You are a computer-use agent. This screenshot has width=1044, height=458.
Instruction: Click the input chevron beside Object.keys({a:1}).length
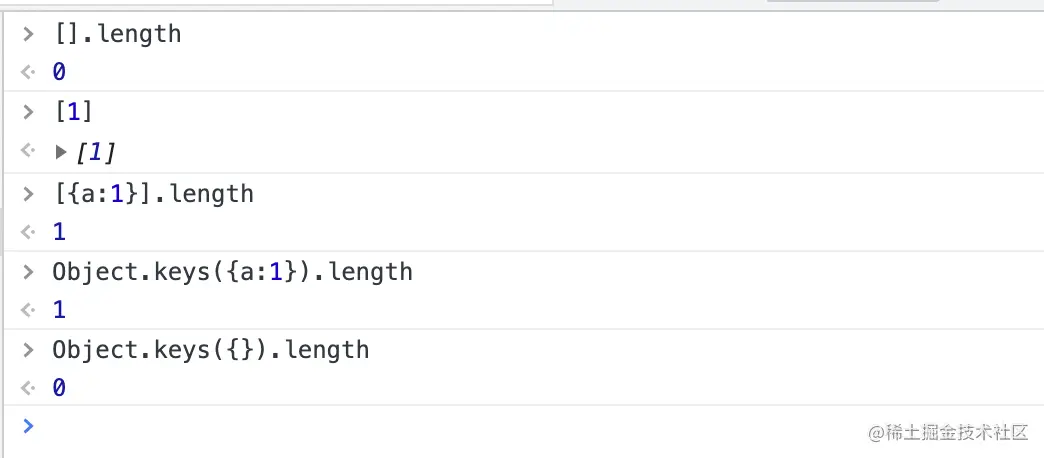[x=28, y=271]
